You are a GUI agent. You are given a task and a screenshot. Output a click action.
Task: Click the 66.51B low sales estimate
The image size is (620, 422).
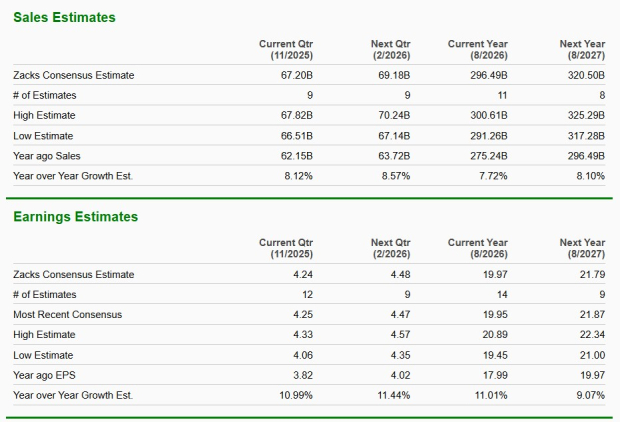296,135
